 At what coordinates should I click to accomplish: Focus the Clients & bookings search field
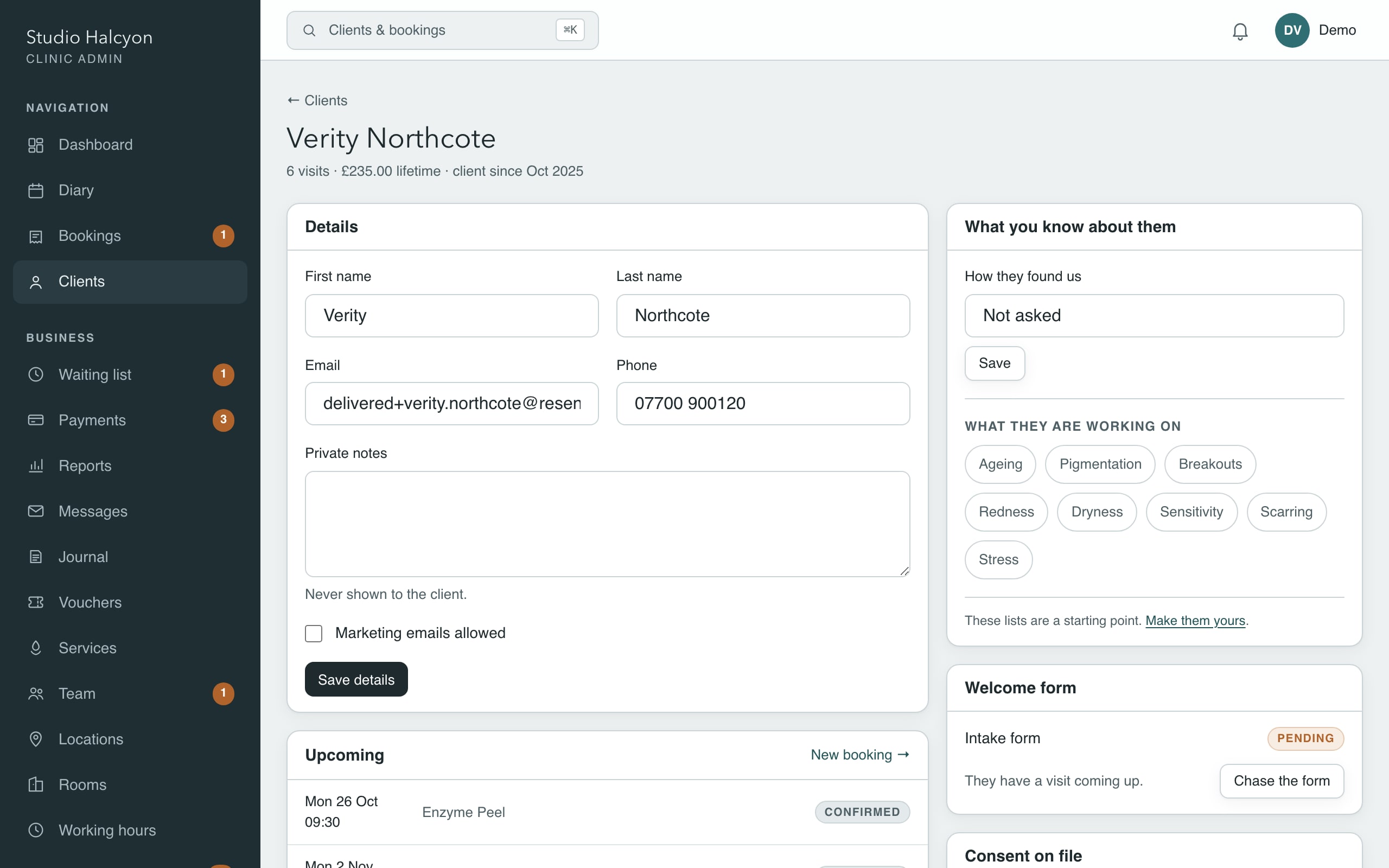(442, 30)
